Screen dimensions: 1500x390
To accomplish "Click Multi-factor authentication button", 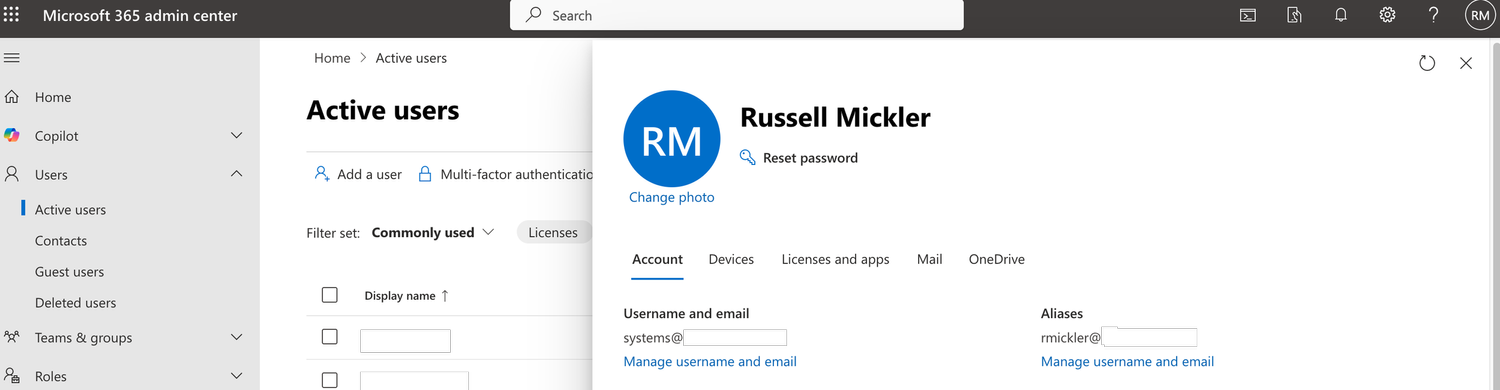I will coord(505,174).
